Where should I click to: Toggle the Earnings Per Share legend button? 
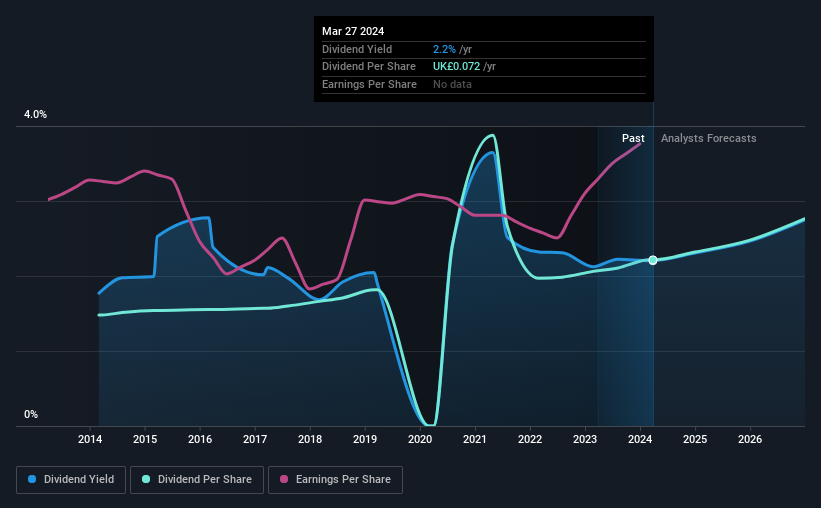point(335,480)
